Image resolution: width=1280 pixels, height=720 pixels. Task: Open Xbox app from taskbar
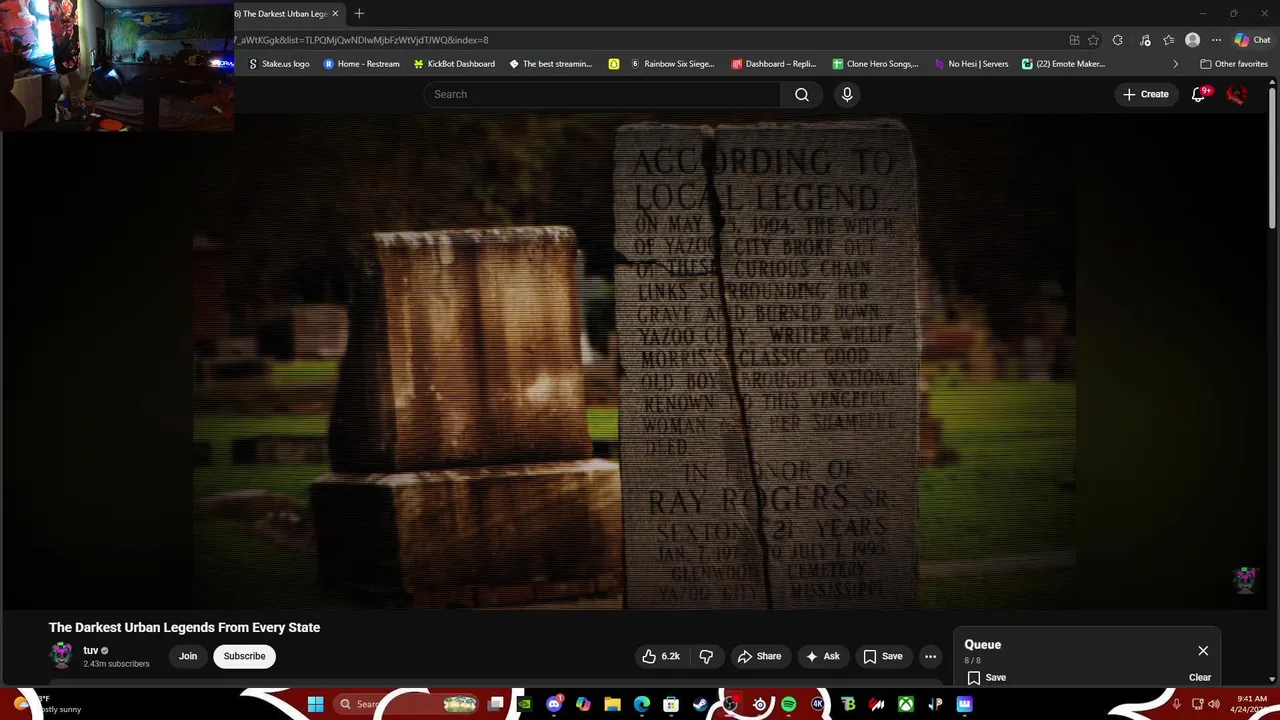pyautogui.click(x=906, y=704)
